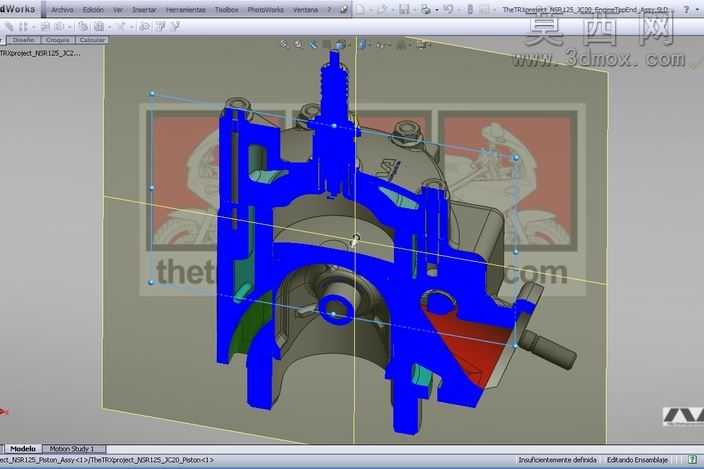Screen dimensions: 704x469
Task: Click the Undo arrow icon
Action: [449, 9]
